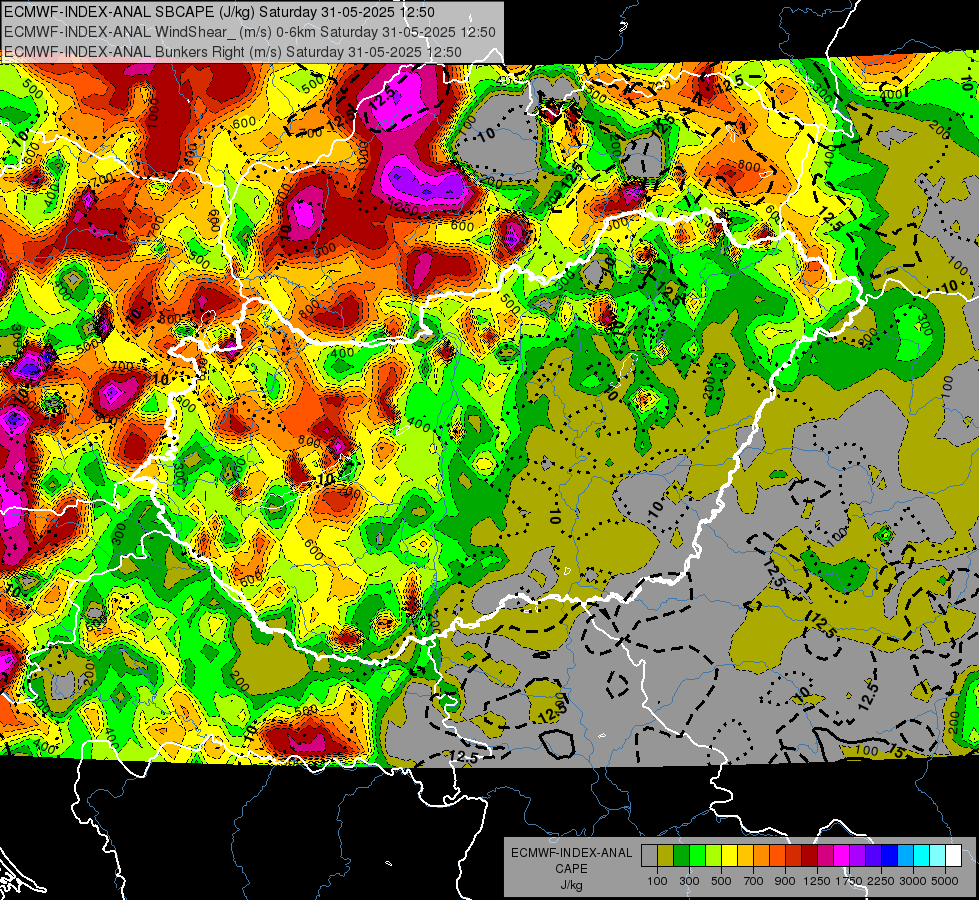Click the 500 tick label under the legend bar
Screen dimensions: 979x900
coord(721,881)
